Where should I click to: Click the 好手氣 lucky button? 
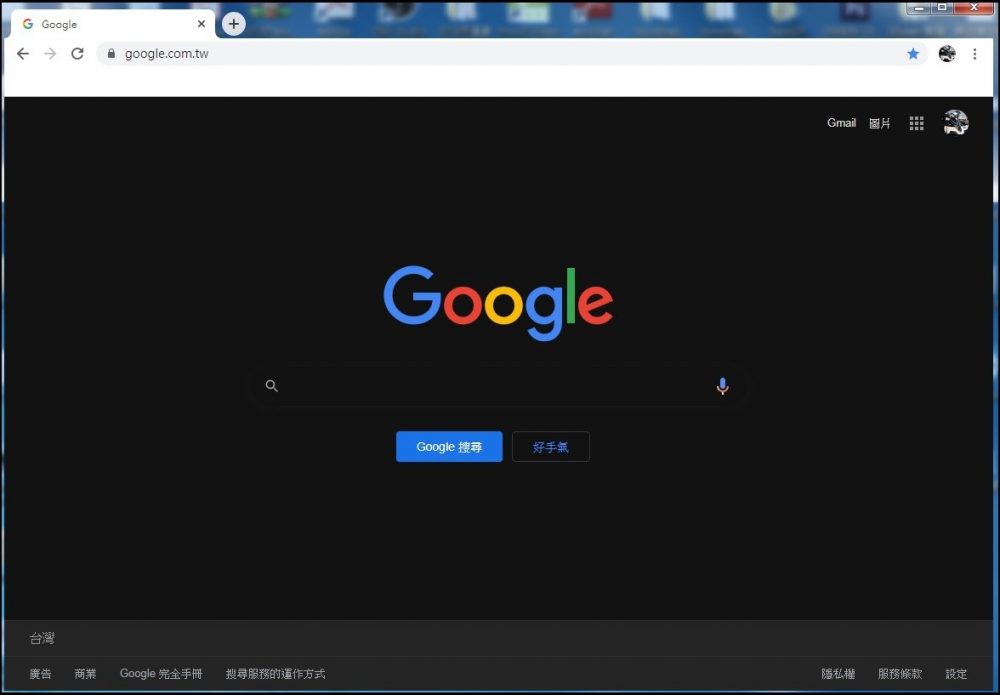pyautogui.click(x=550, y=446)
